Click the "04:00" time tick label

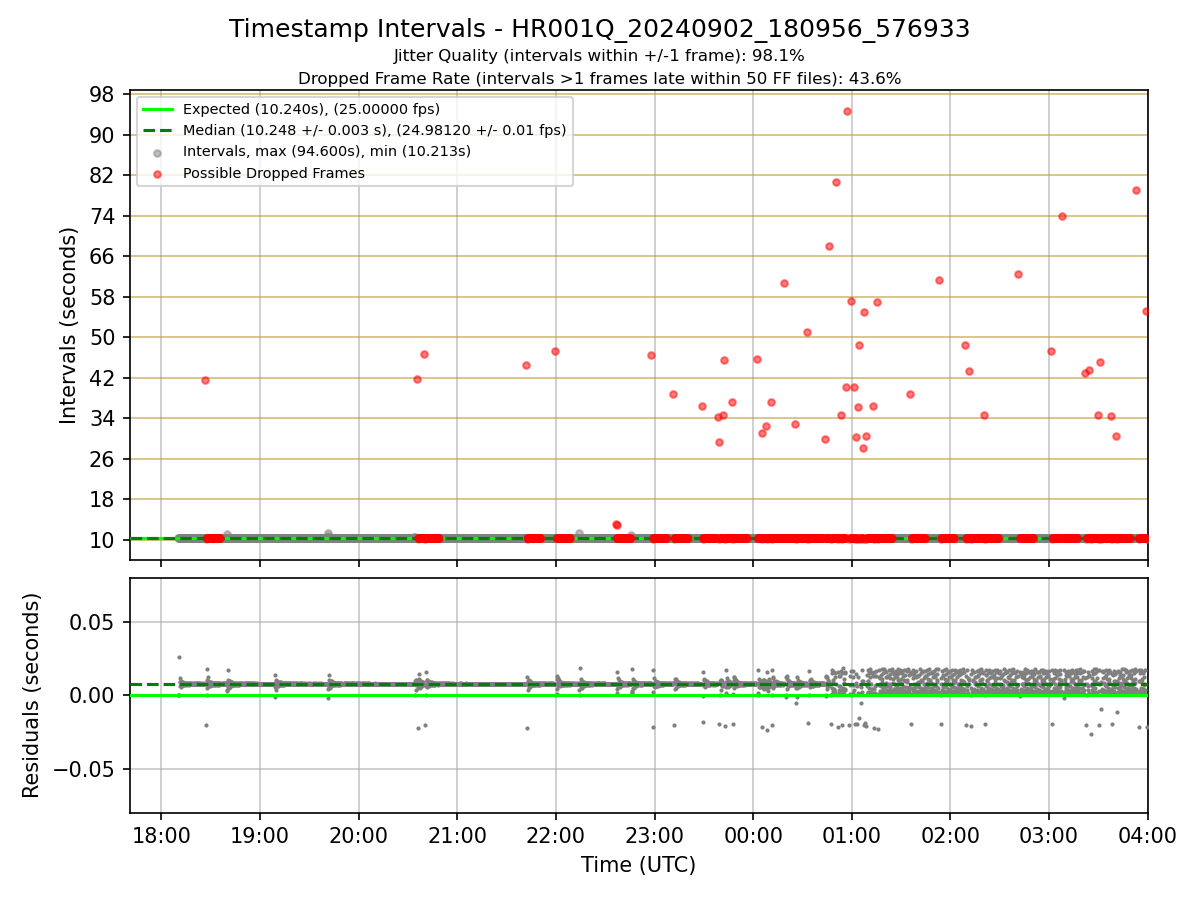[x=1147, y=835]
